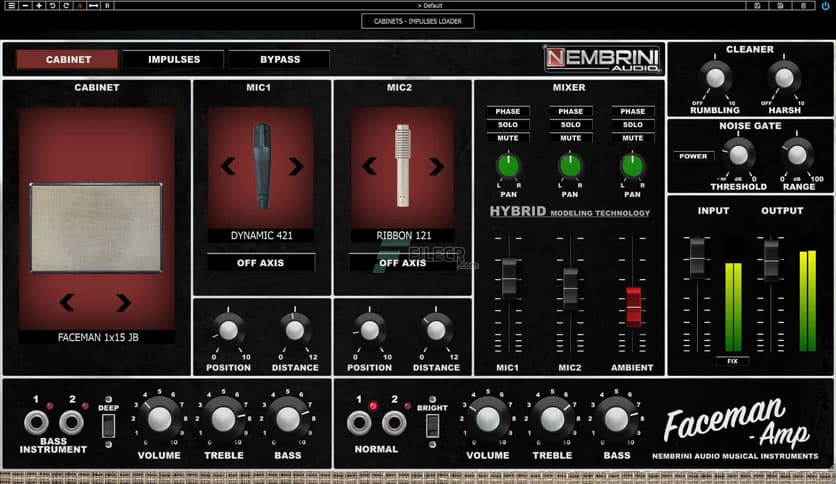Toggle PHASE for MIC1 mixer channel
This screenshot has width=836, height=484.
[x=508, y=111]
